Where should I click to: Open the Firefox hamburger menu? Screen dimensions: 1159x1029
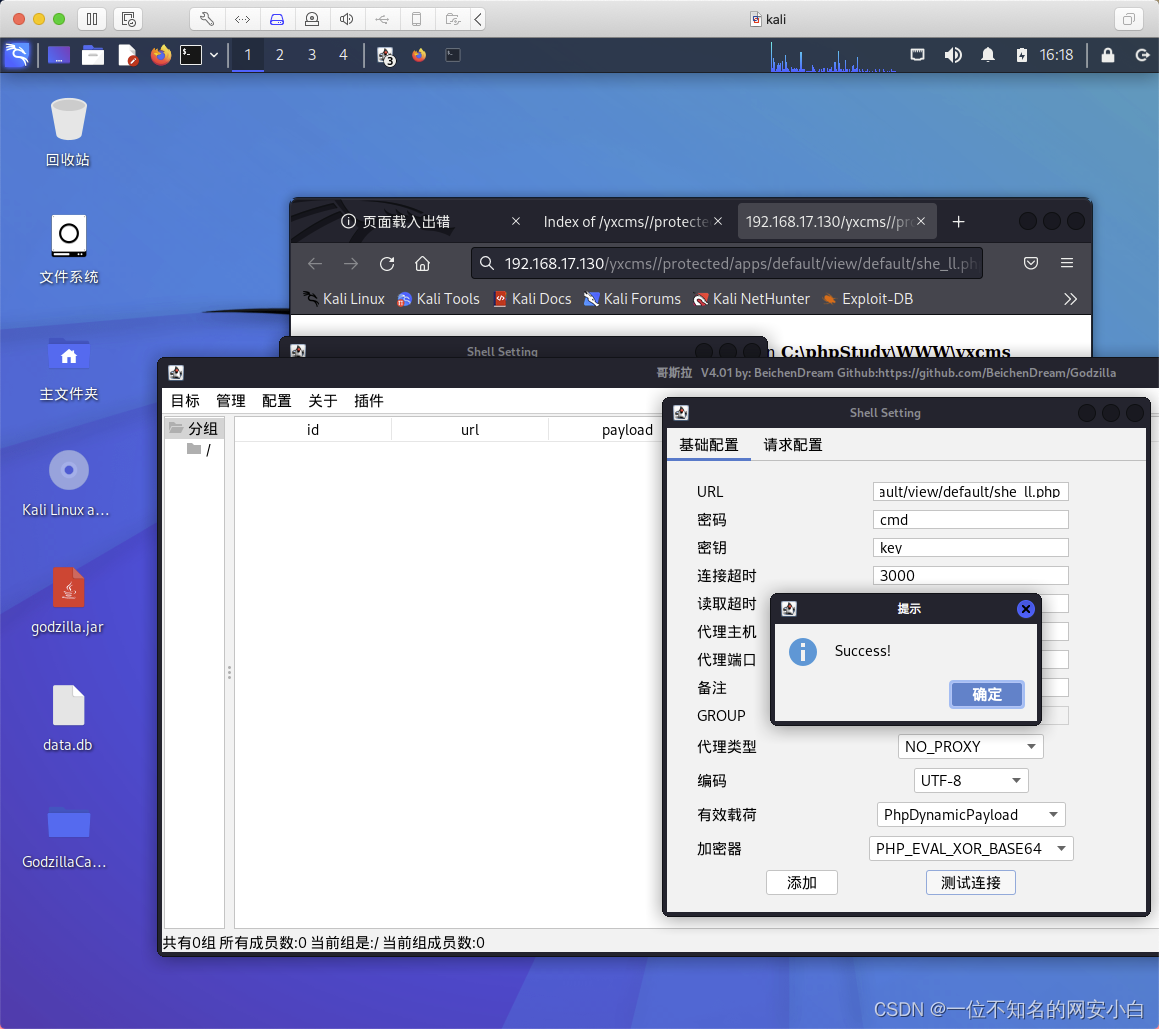[1067, 263]
